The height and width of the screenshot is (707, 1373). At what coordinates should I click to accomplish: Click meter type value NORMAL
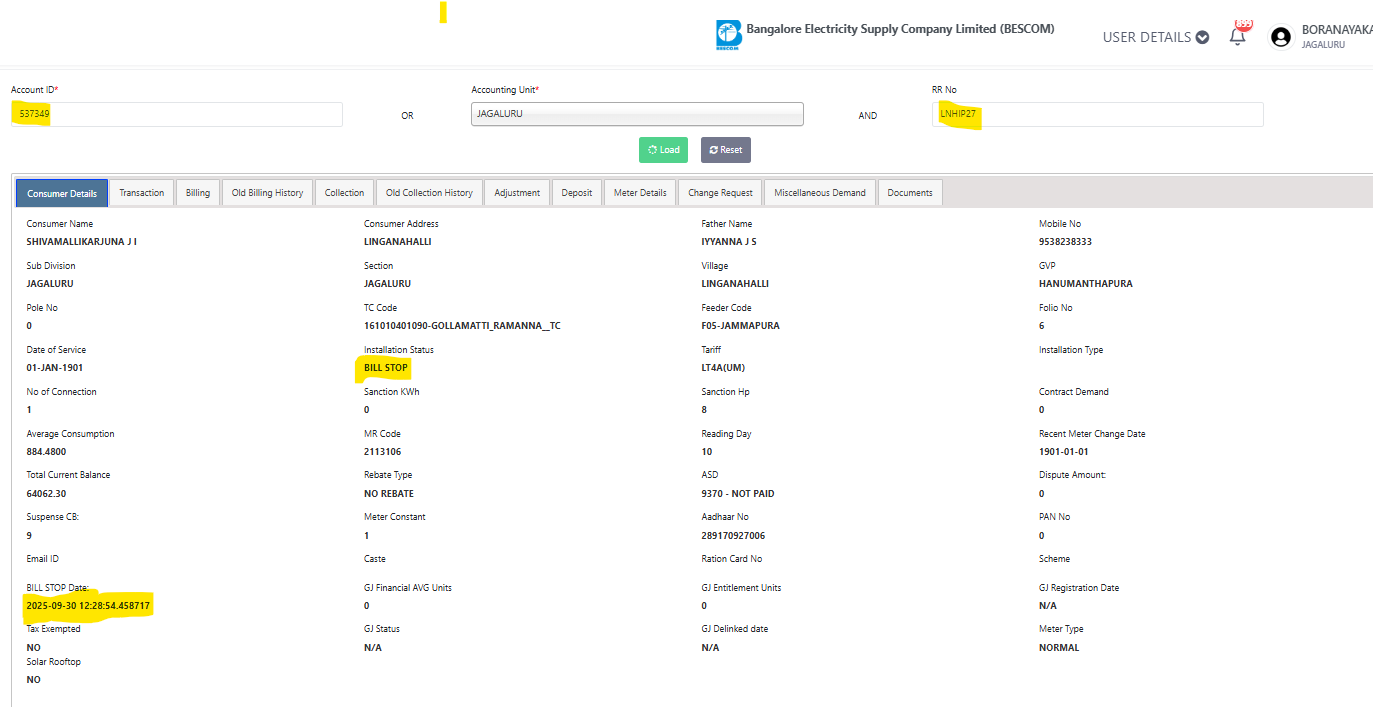(1059, 648)
